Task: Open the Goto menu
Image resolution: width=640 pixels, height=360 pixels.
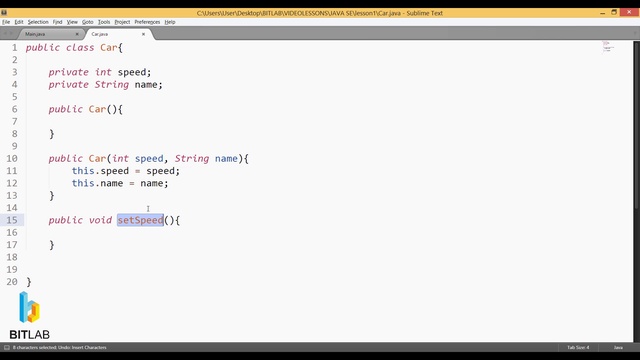Action: (88, 22)
